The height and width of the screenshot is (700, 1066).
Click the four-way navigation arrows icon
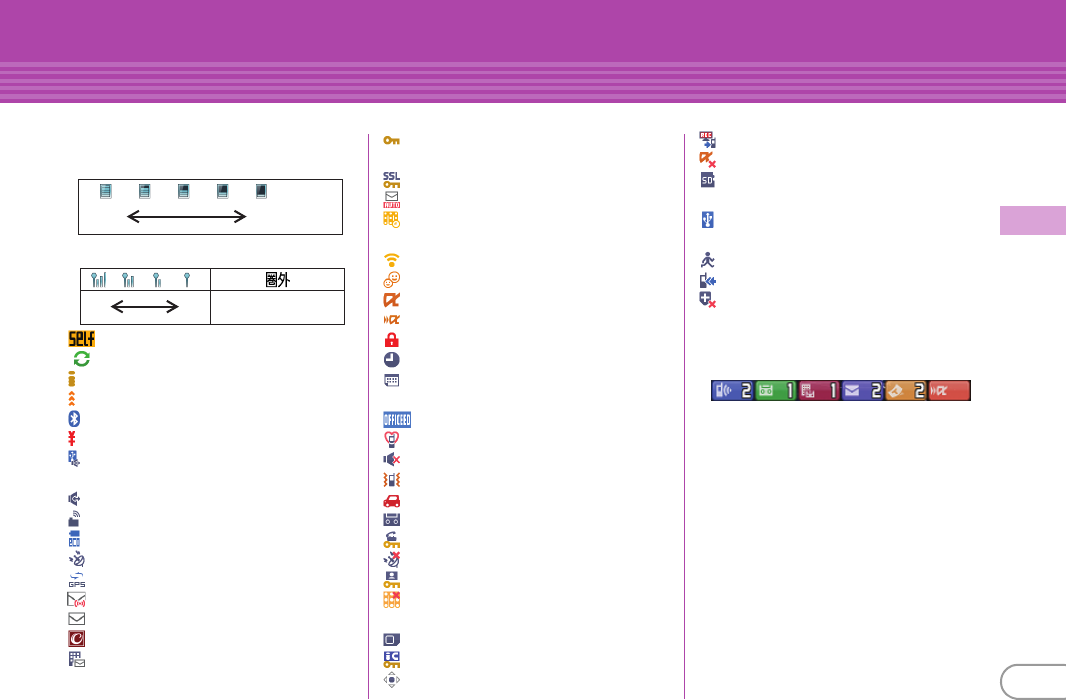[x=392, y=680]
